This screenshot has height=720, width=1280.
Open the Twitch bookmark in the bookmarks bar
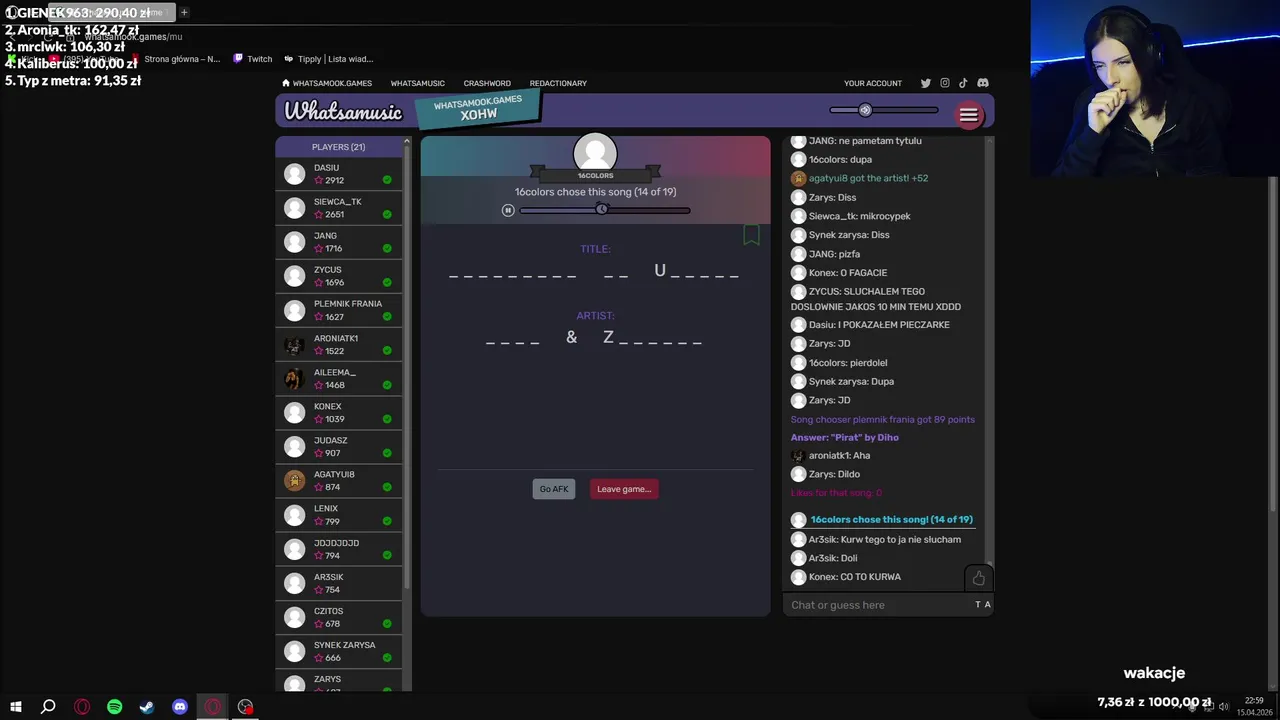[x=253, y=59]
